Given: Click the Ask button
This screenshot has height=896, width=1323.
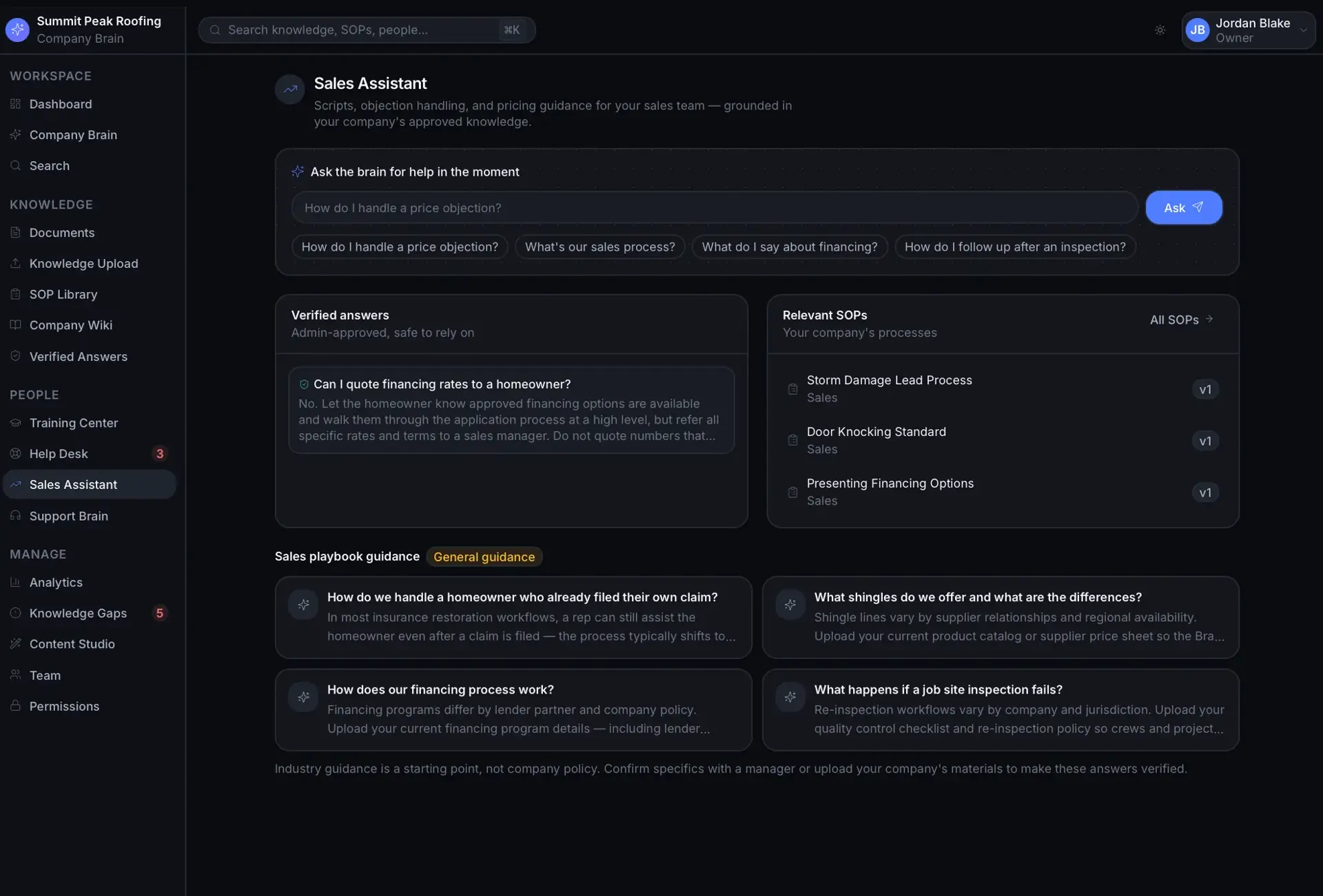Looking at the screenshot, I should 1184,207.
